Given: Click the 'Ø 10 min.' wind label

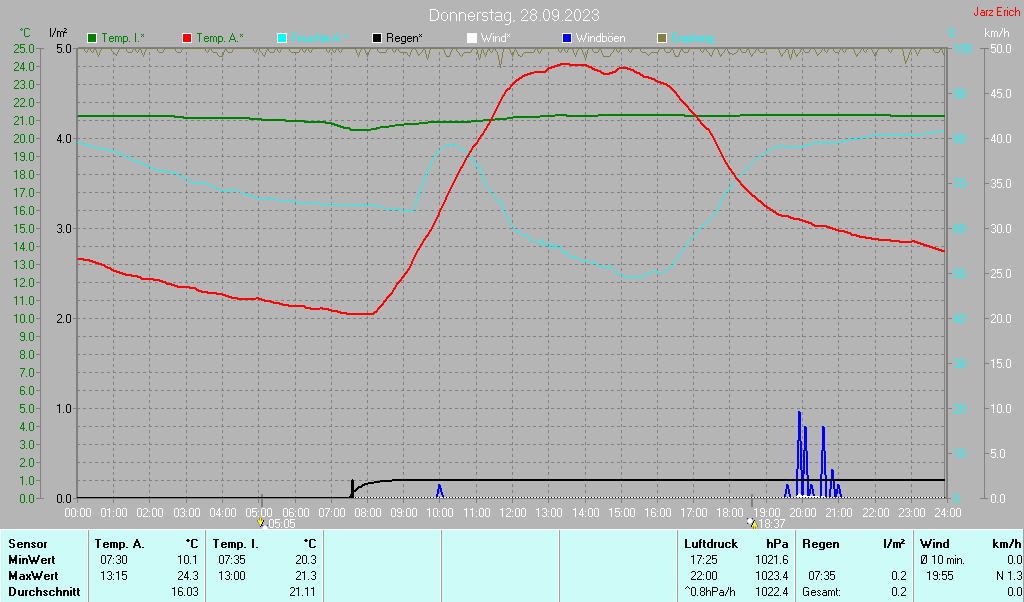Looking at the screenshot, I should [942, 560].
